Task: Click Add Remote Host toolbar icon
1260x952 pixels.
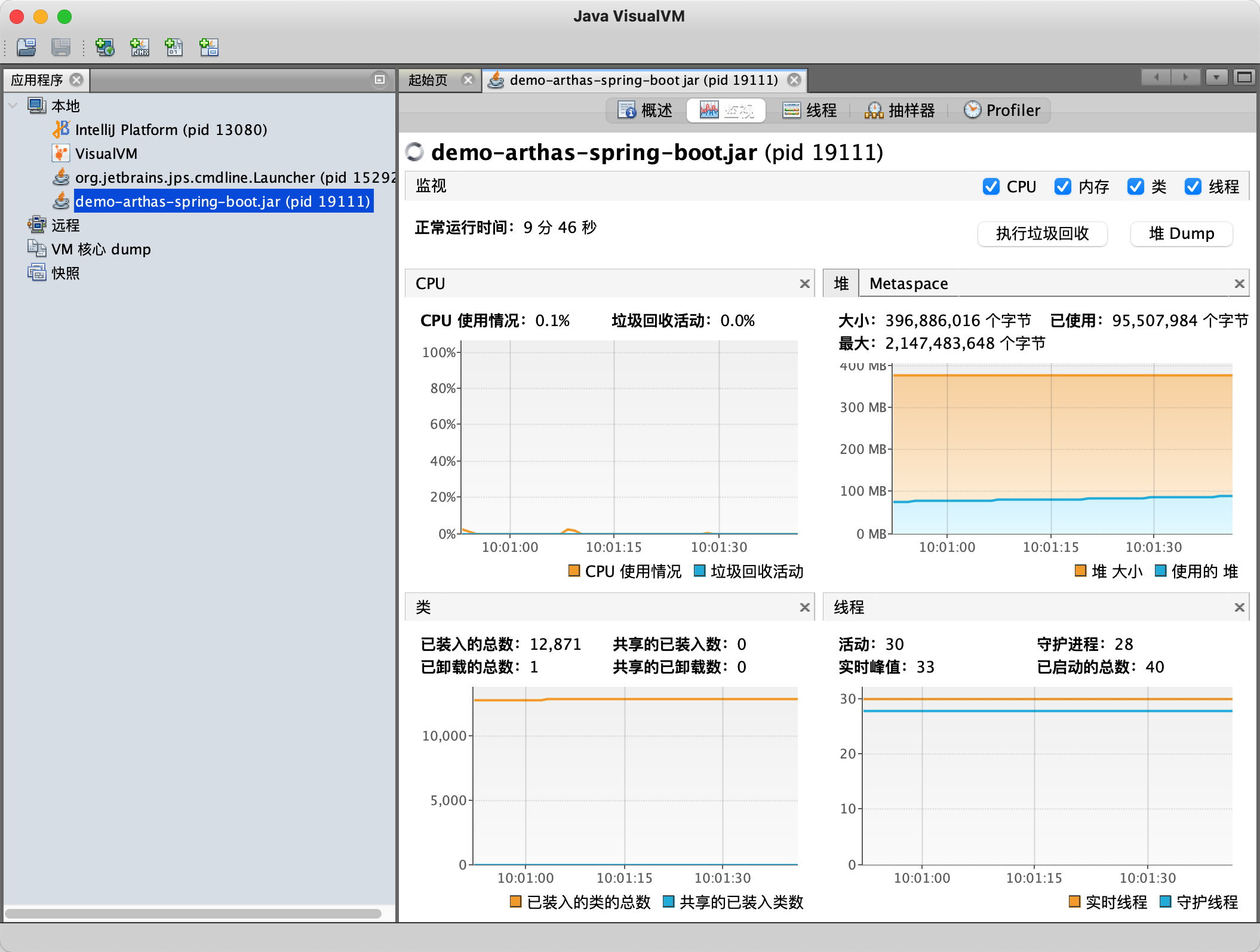Action: click(x=105, y=47)
